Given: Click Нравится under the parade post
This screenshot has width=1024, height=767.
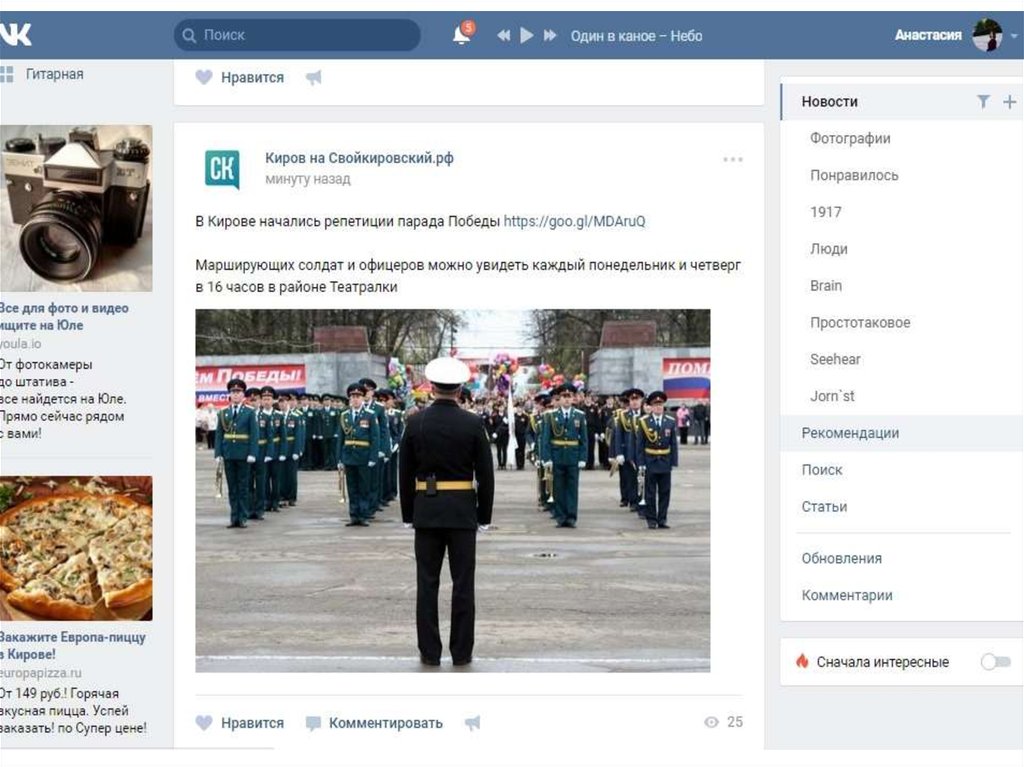Looking at the screenshot, I should pyautogui.click(x=252, y=723).
